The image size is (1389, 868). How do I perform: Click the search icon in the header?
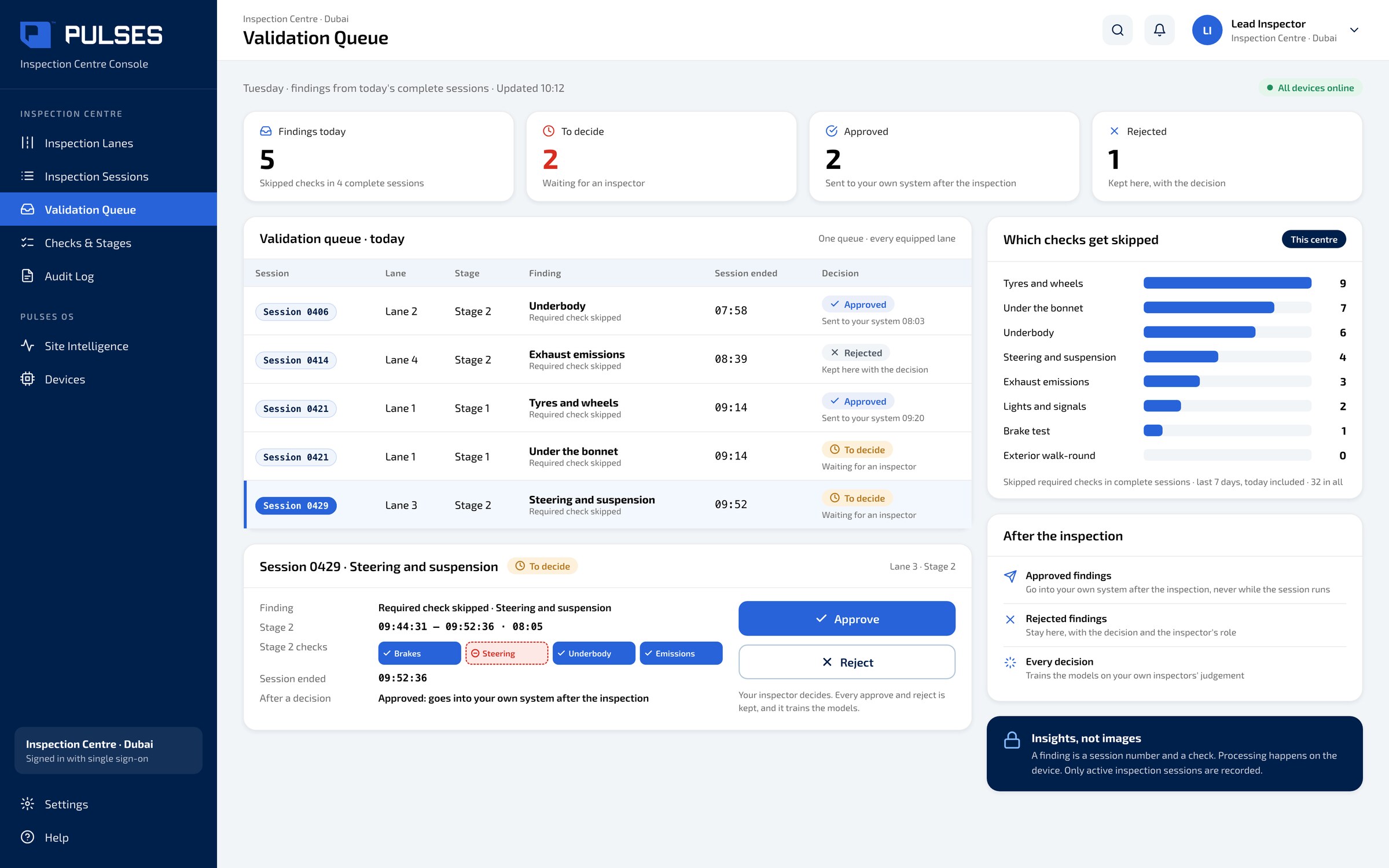[x=1117, y=30]
